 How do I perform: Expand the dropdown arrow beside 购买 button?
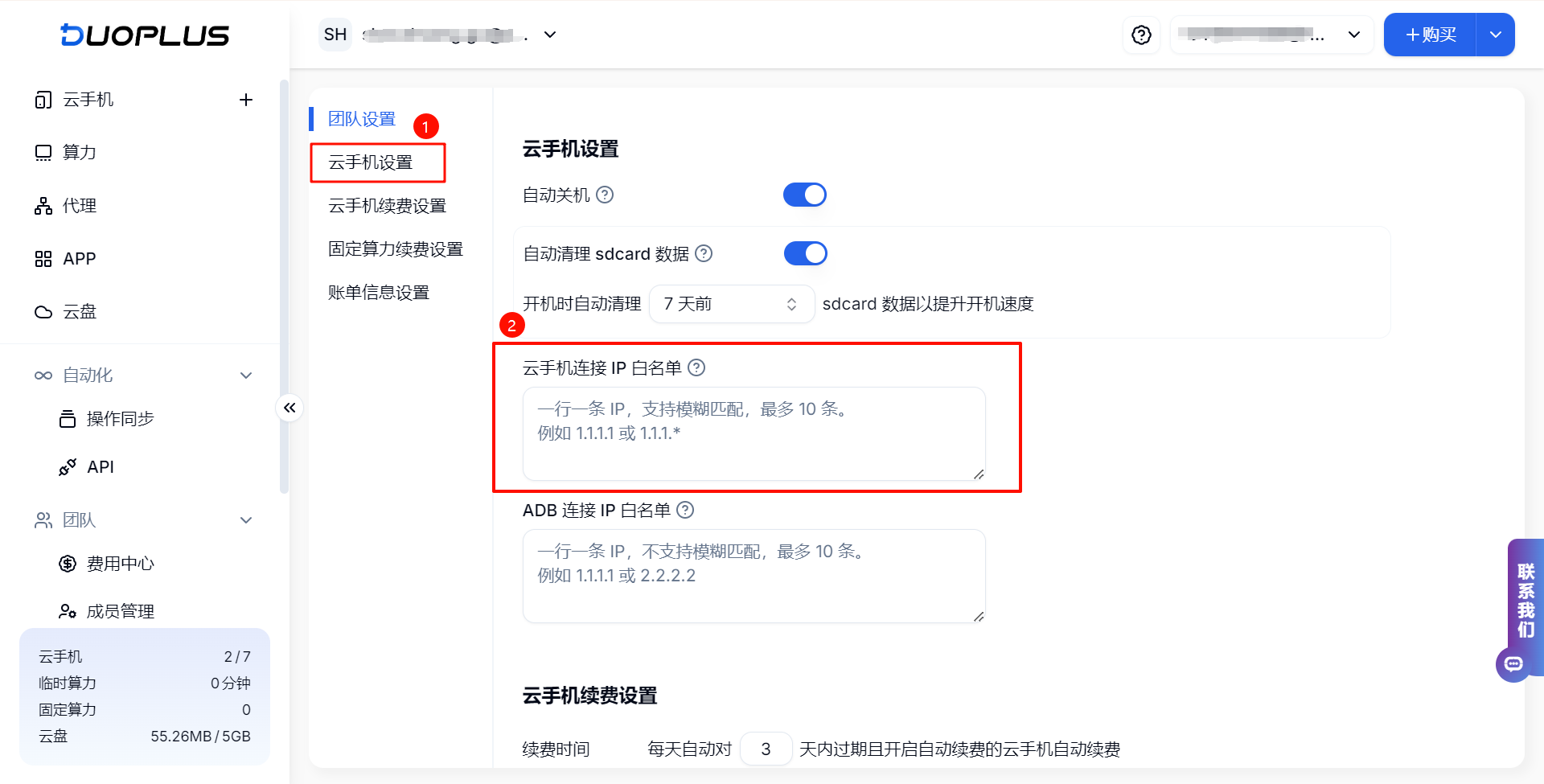pyautogui.click(x=1496, y=35)
